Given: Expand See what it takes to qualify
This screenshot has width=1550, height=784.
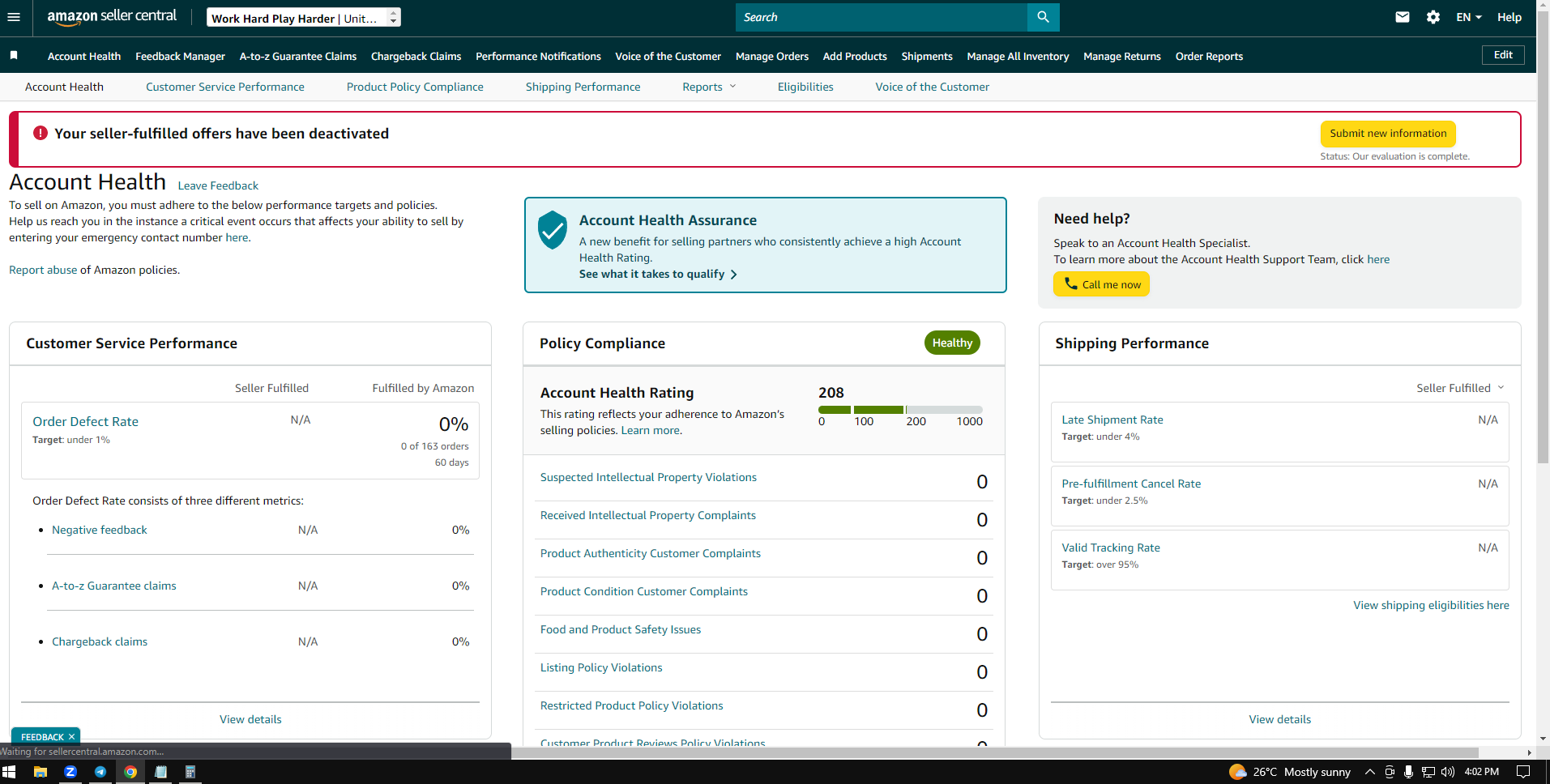Looking at the screenshot, I should pyautogui.click(x=658, y=274).
